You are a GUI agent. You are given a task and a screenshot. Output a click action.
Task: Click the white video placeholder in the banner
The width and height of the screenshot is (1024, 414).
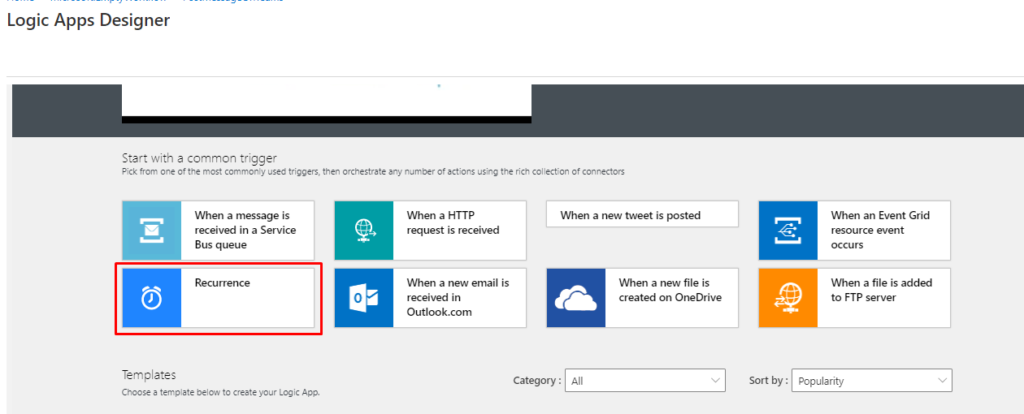326,101
